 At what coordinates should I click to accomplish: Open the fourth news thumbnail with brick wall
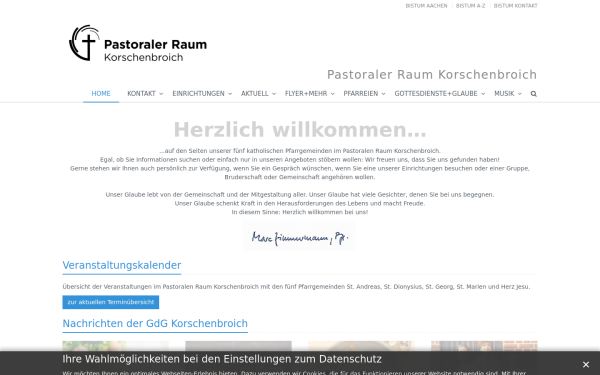(484, 346)
